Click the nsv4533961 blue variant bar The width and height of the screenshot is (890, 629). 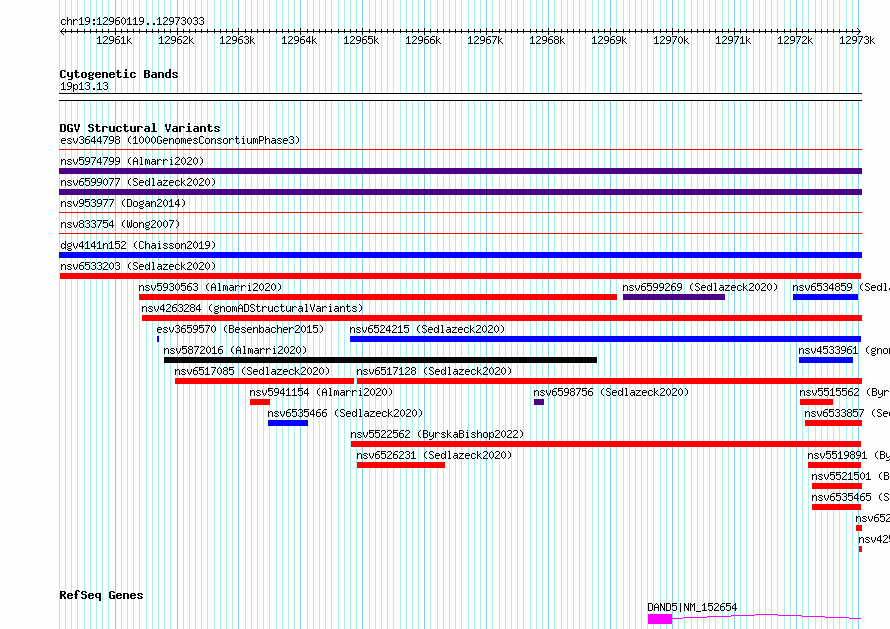(826, 360)
